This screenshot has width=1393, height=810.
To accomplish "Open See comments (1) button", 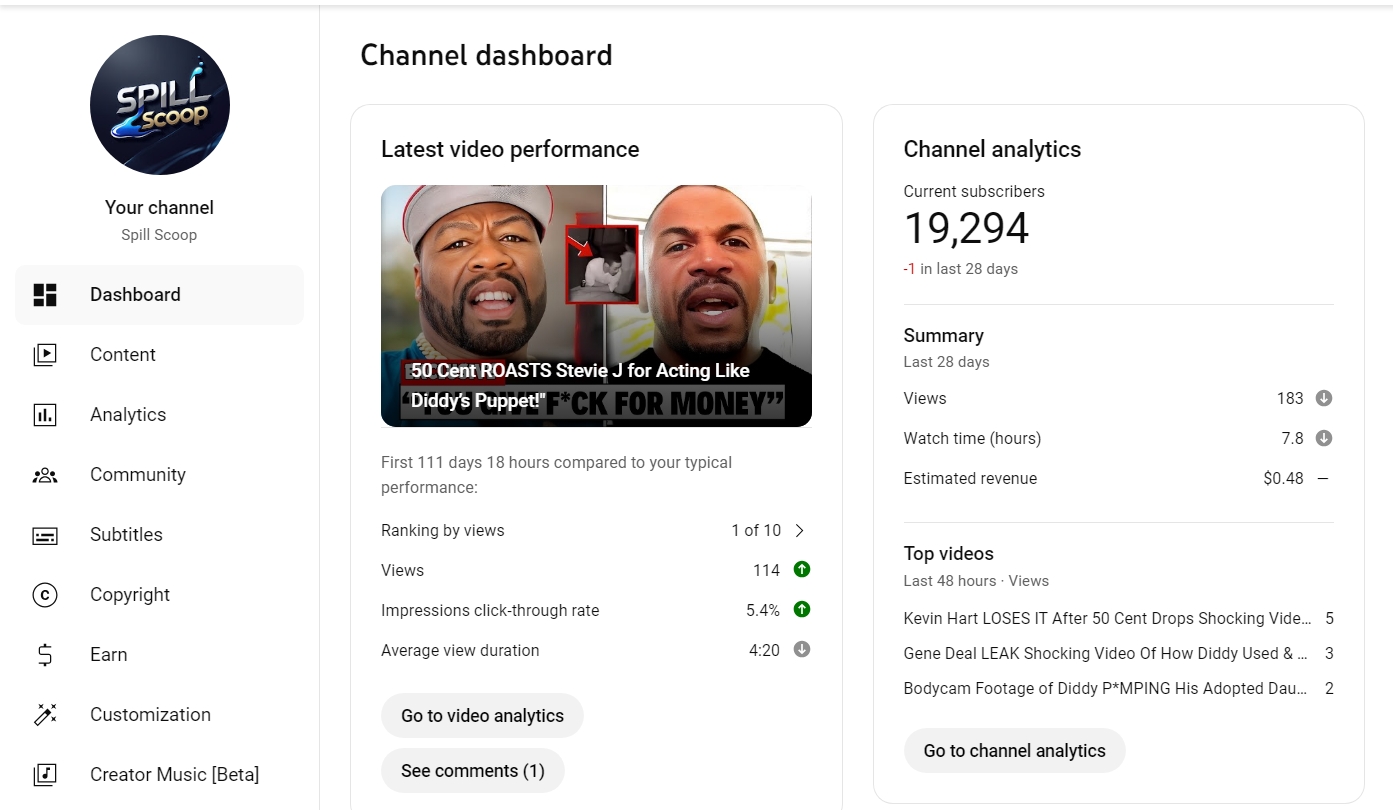I will [473, 771].
